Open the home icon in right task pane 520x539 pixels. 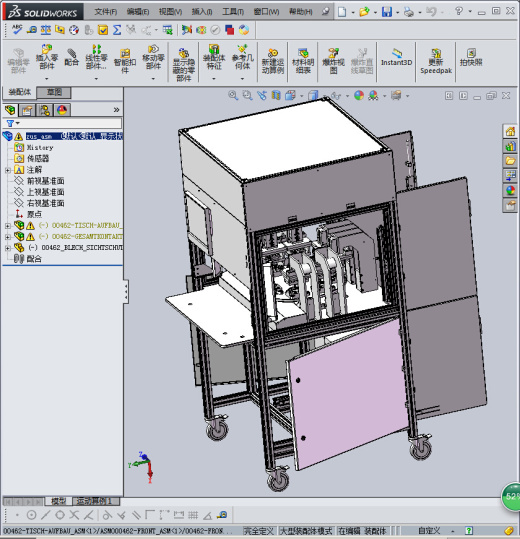tap(510, 131)
